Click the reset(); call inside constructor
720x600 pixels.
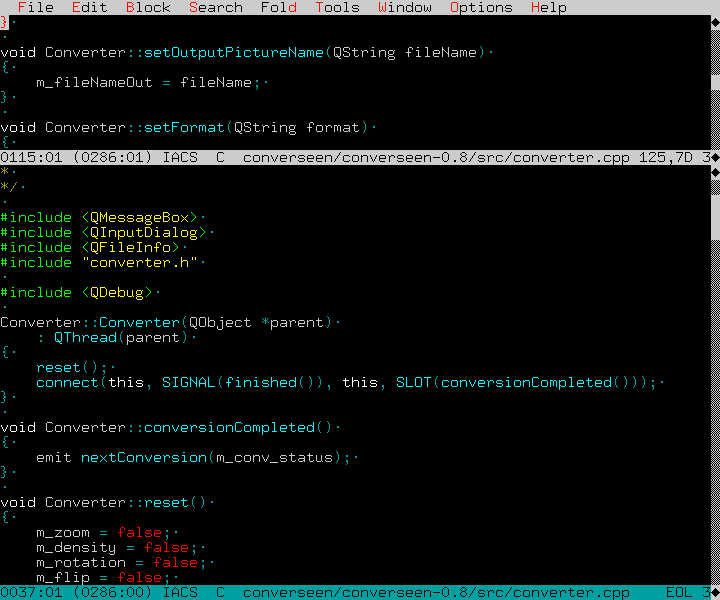click(x=72, y=367)
